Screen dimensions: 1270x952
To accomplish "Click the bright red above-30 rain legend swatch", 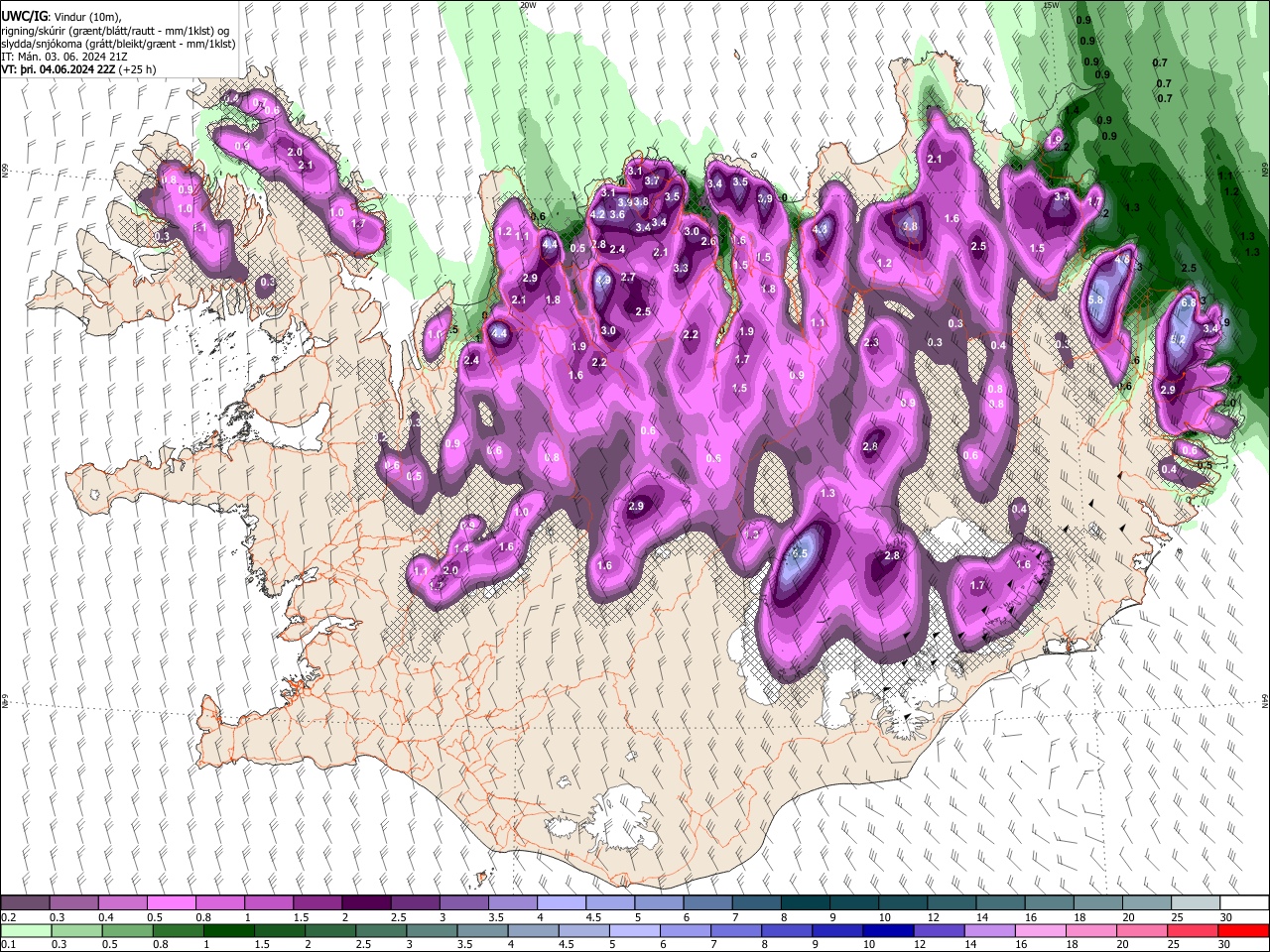I will click(1244, 931).
